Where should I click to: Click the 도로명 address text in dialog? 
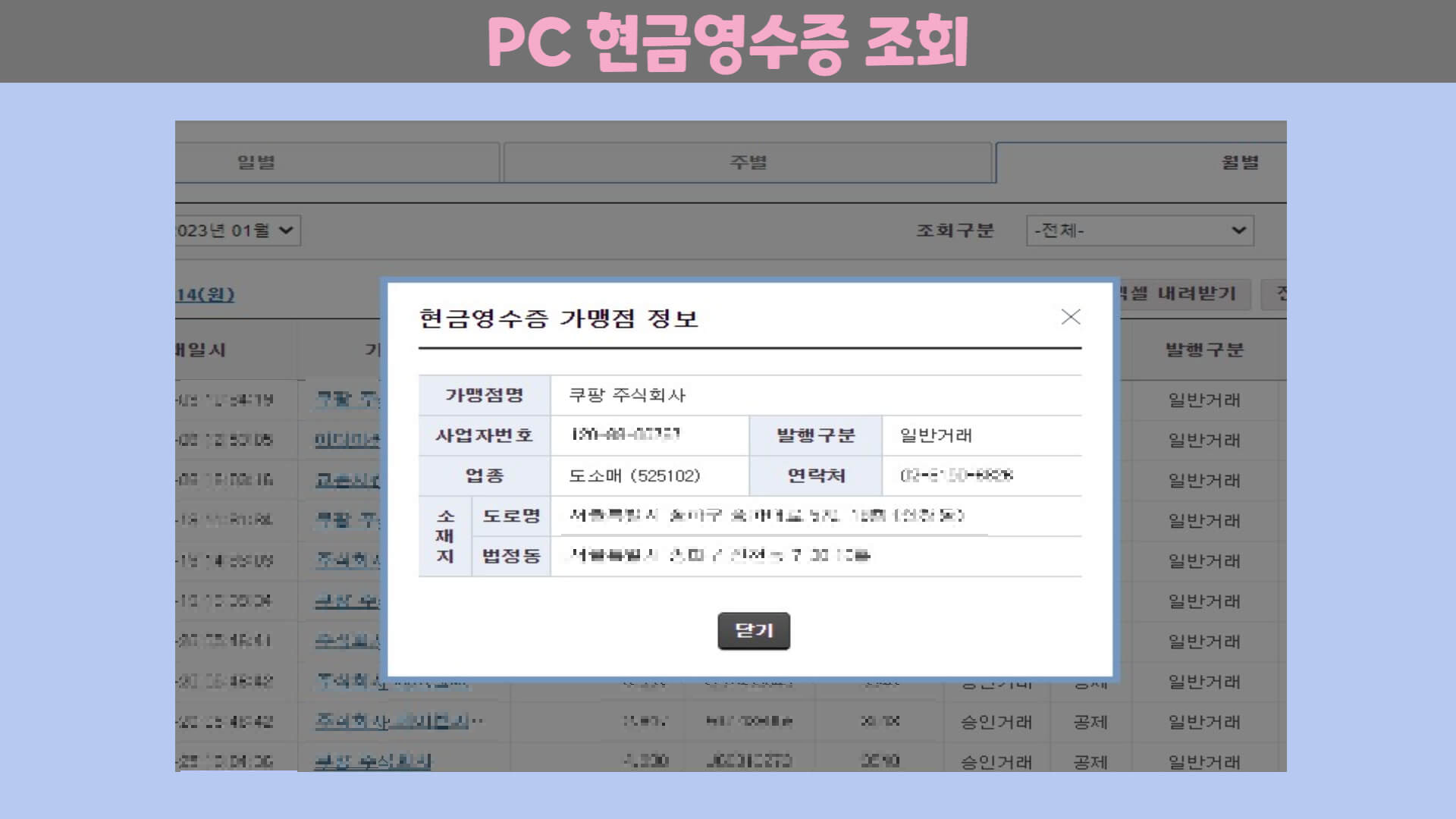pos(766,516)
